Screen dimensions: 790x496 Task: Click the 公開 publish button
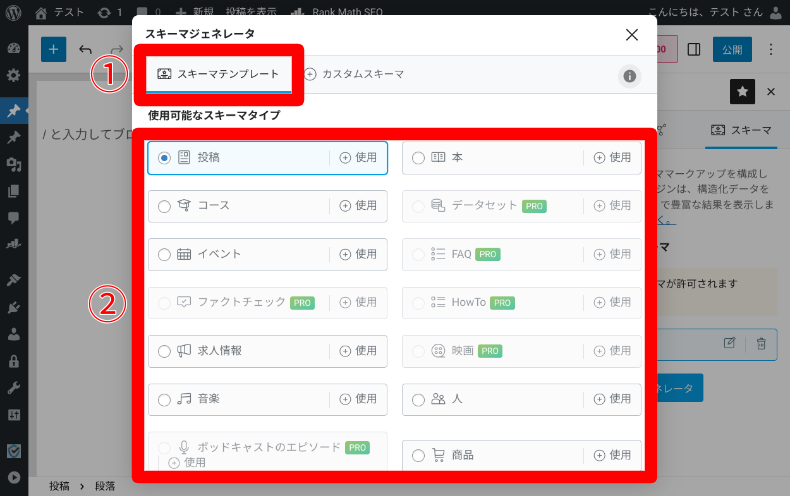[731, 49]
